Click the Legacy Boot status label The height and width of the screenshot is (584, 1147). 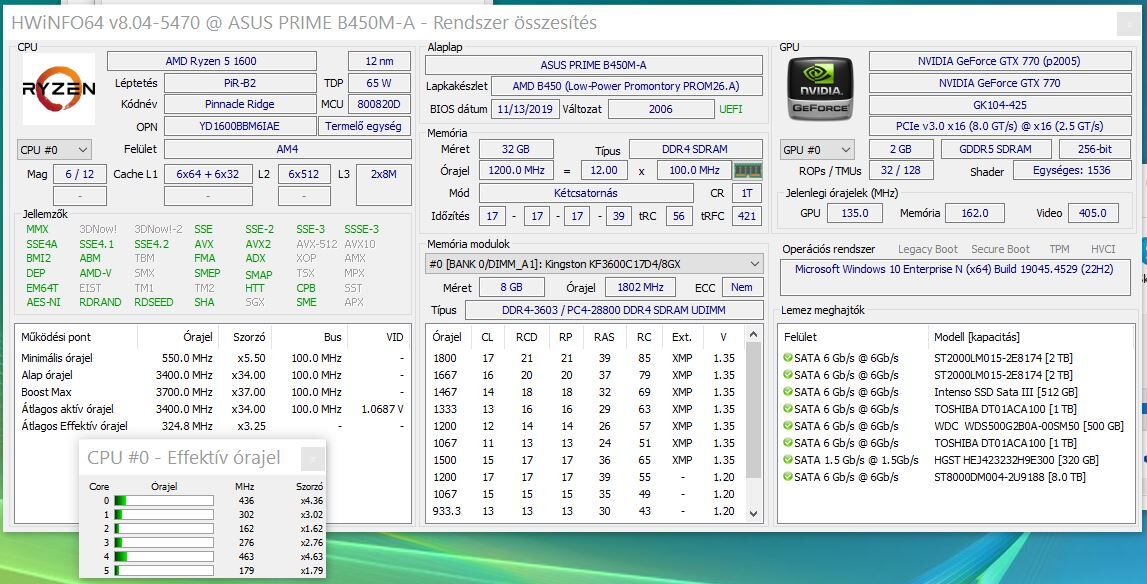pos(928,250)
